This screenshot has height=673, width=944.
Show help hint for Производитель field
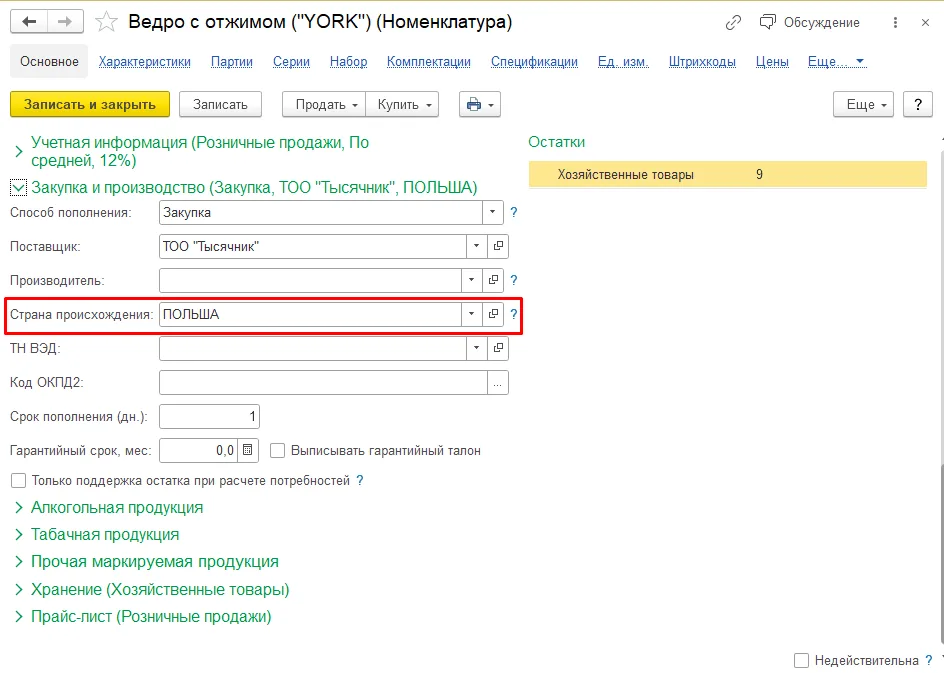coord(514,280)
